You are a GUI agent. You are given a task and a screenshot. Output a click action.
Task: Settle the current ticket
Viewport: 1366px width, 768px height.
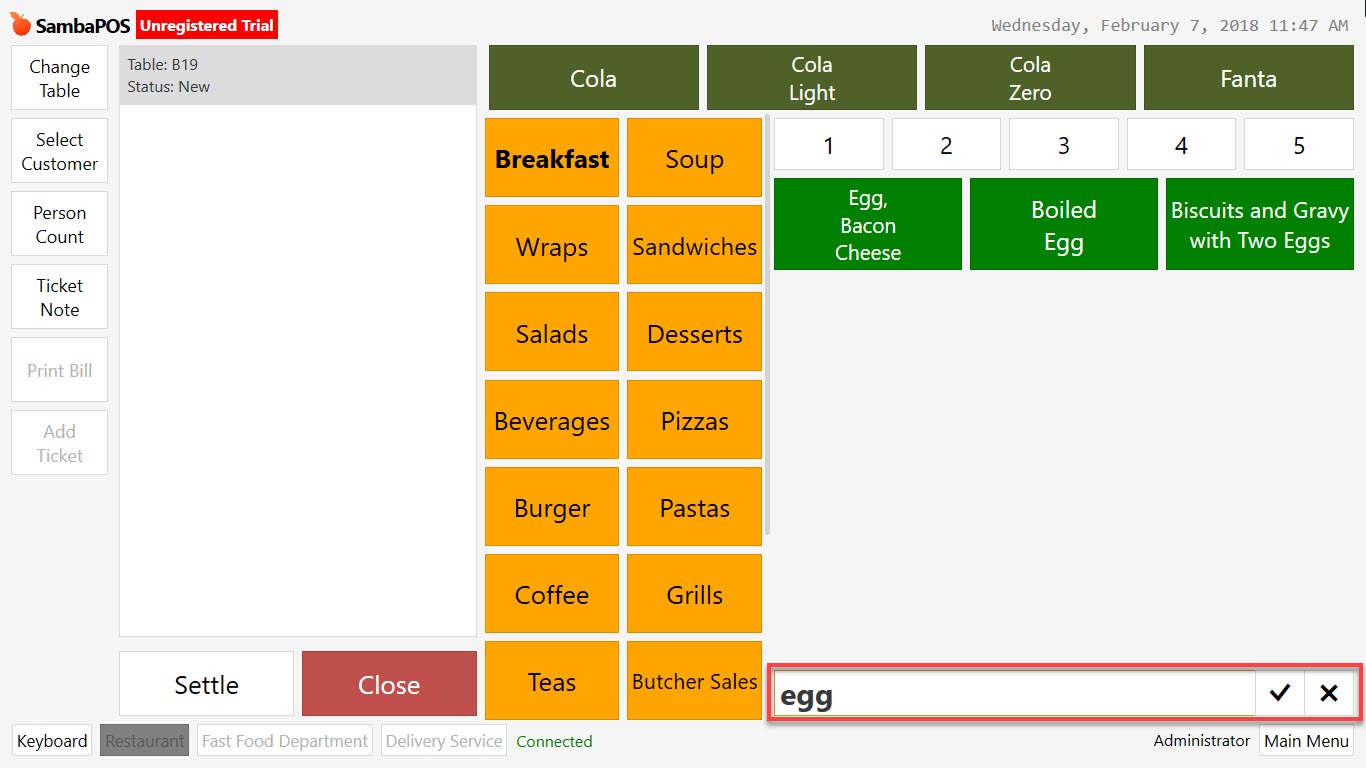click(205, 684)
